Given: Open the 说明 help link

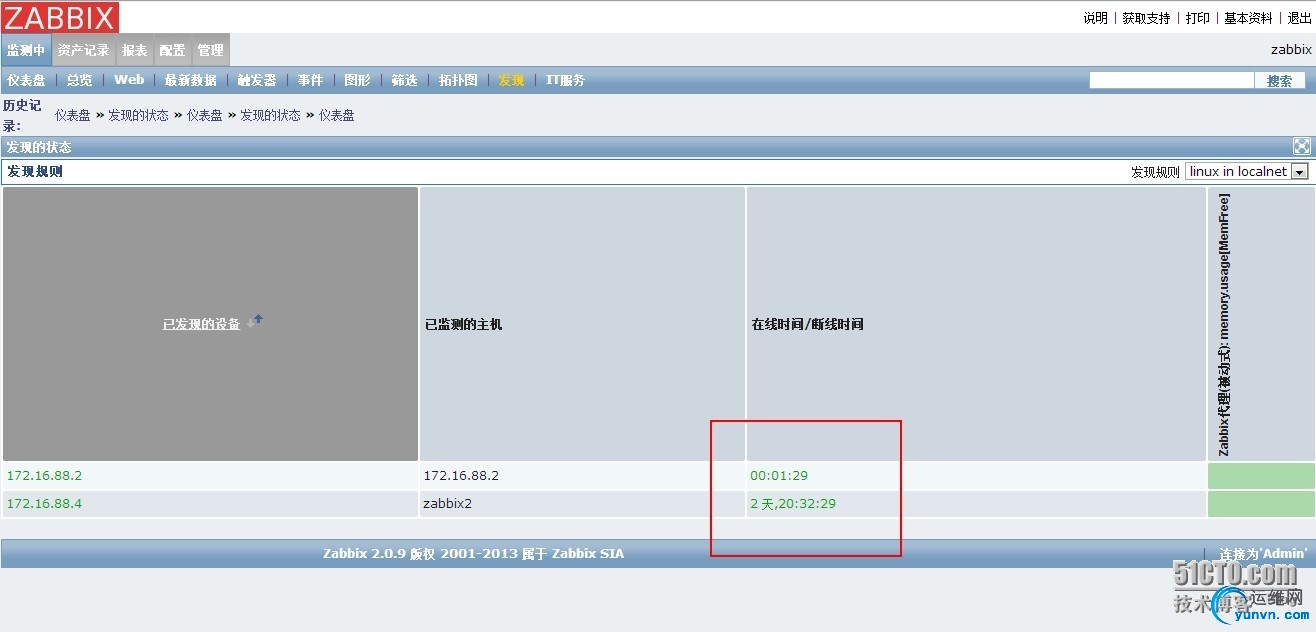Looking at the screenshot, I should (1095, 18).
